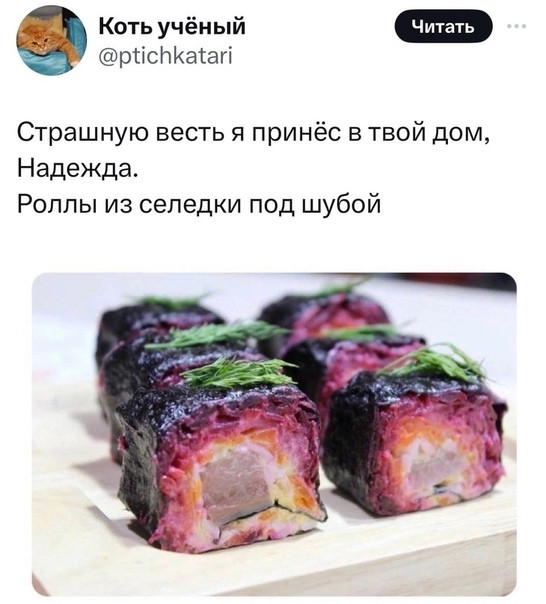
Task: Click the herring filling of the left roll
Action: (236, 483)
